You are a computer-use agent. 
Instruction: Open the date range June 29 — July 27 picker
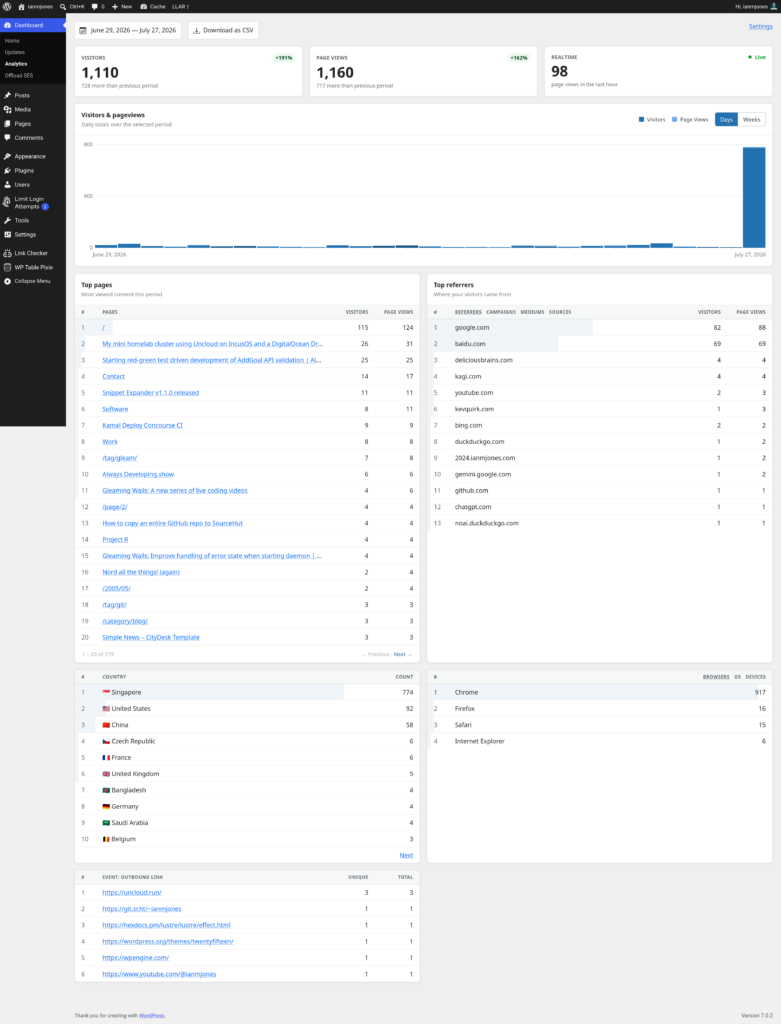[x=128, y=30]
